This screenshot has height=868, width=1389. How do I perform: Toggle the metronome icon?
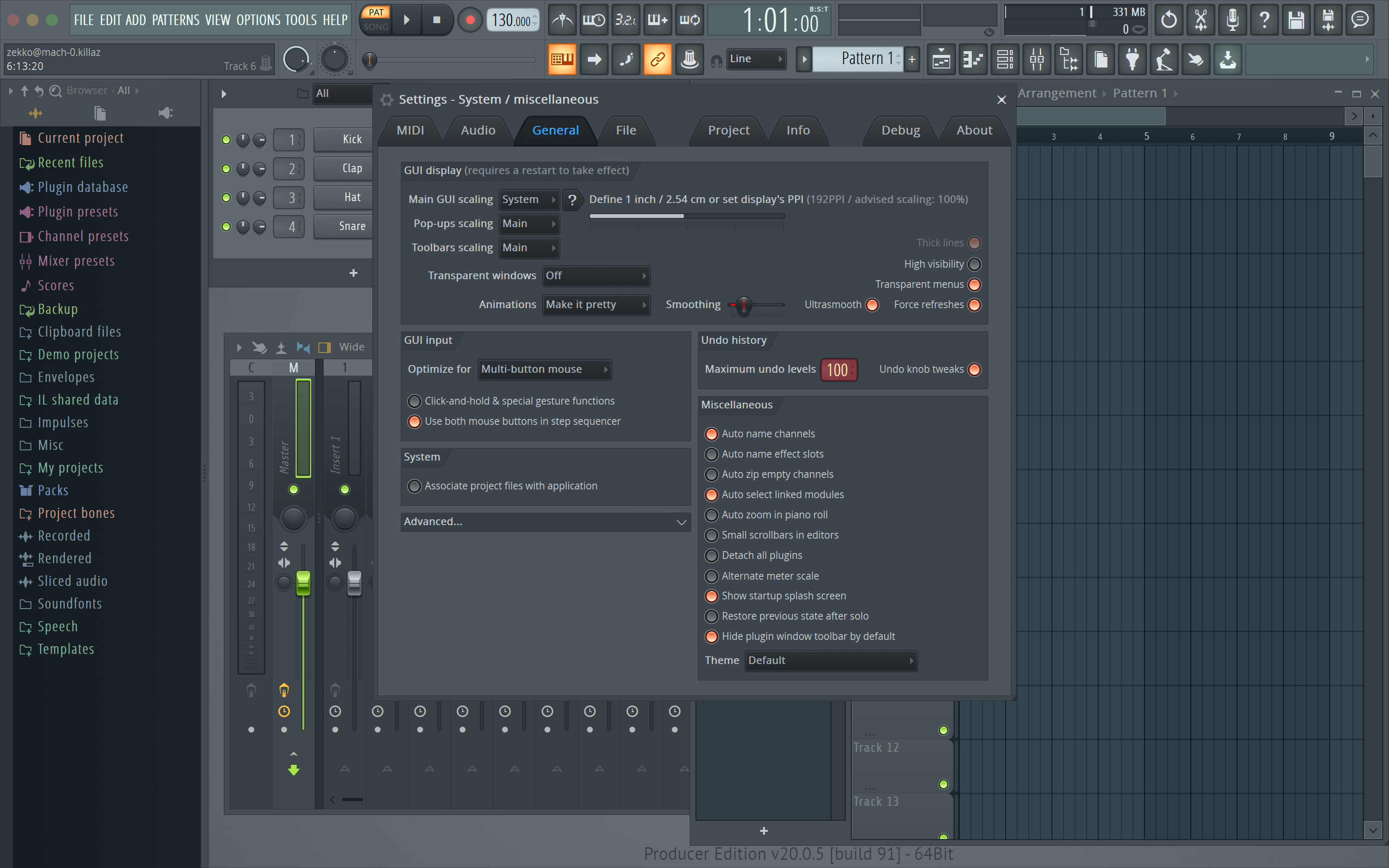pos(562,20)
